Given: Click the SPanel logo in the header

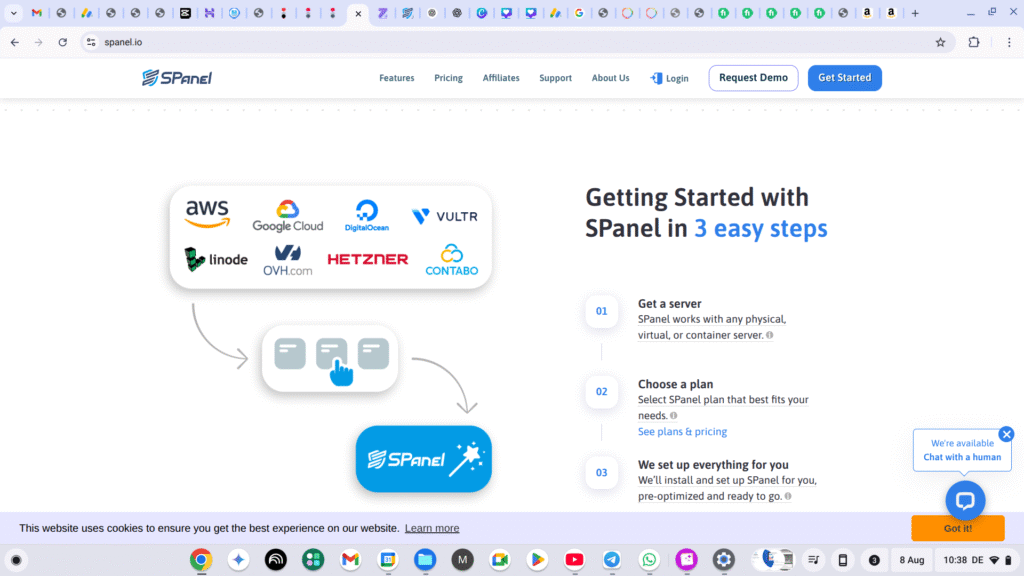Looking at the screenshot, I should [177, 78].
